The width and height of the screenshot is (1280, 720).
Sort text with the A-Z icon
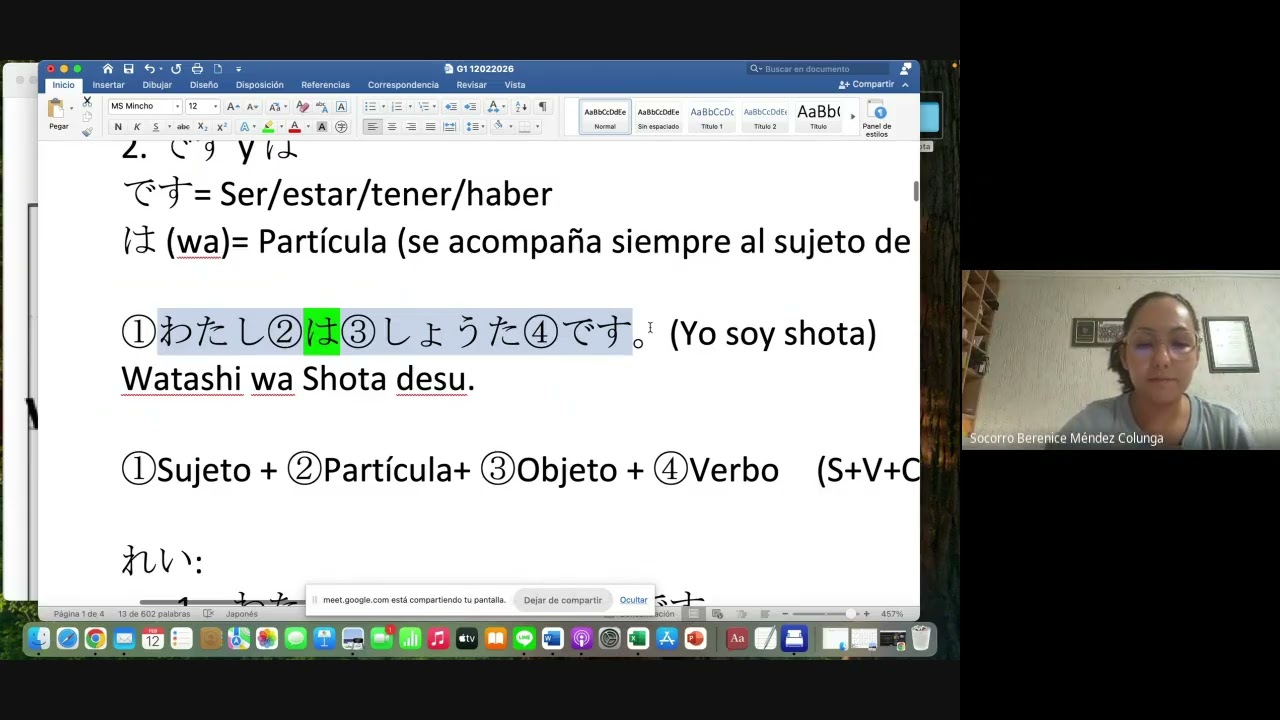[x=521, y=106]
